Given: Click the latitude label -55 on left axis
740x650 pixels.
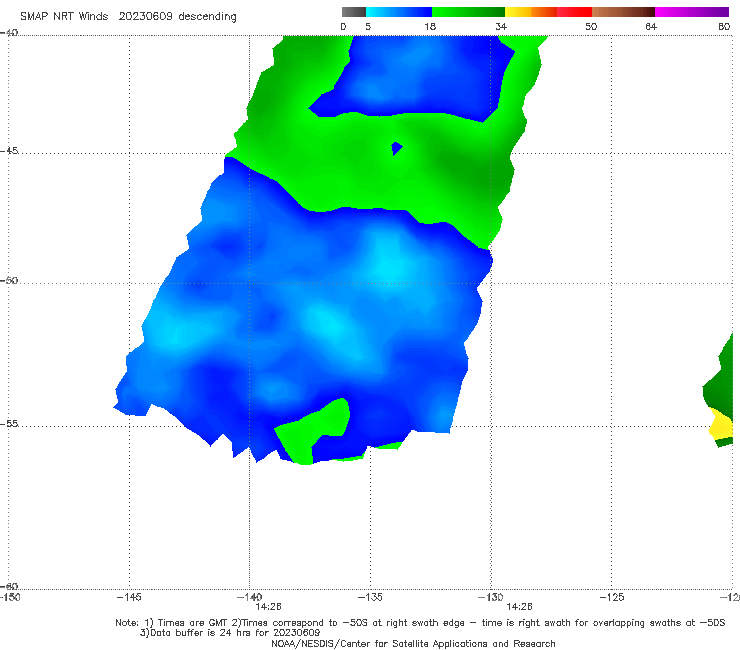Looking at the screenshot, I should [9, 424].
